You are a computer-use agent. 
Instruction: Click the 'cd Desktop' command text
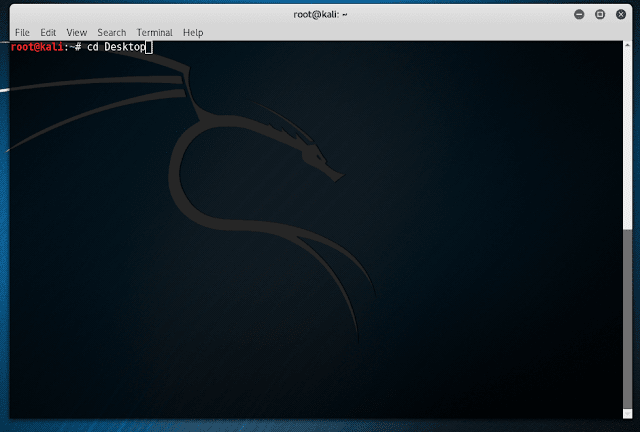point(116,47)
